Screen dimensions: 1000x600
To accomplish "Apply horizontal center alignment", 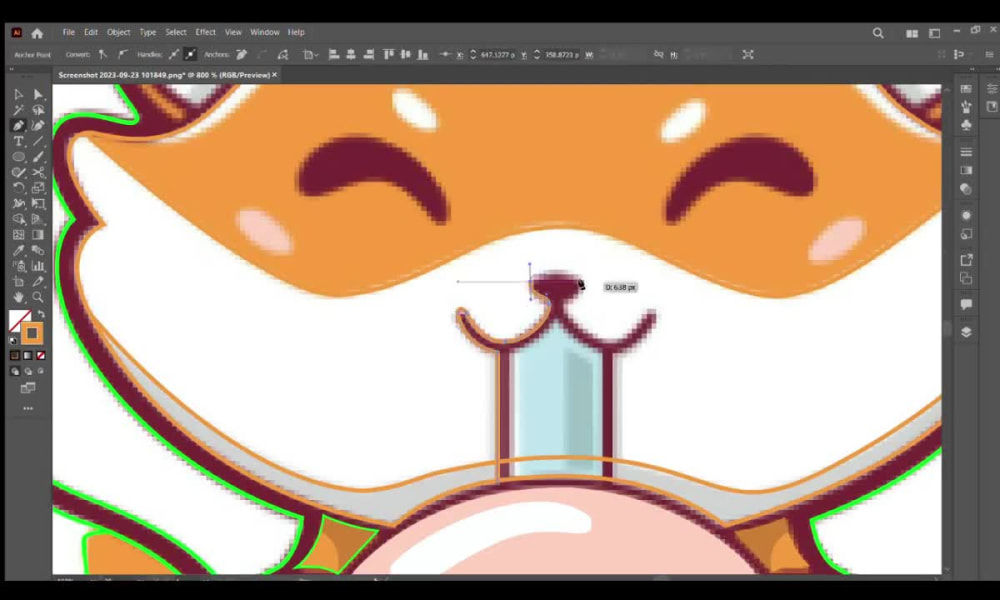I will click(352, 55).
